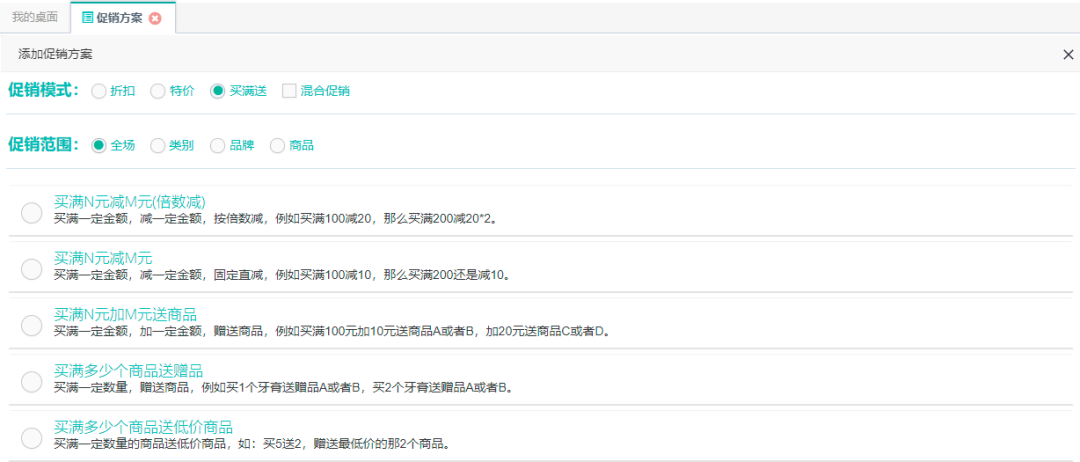Click the 促销方案 tab document icon
1080x462 pixels.
pos(88,17)
